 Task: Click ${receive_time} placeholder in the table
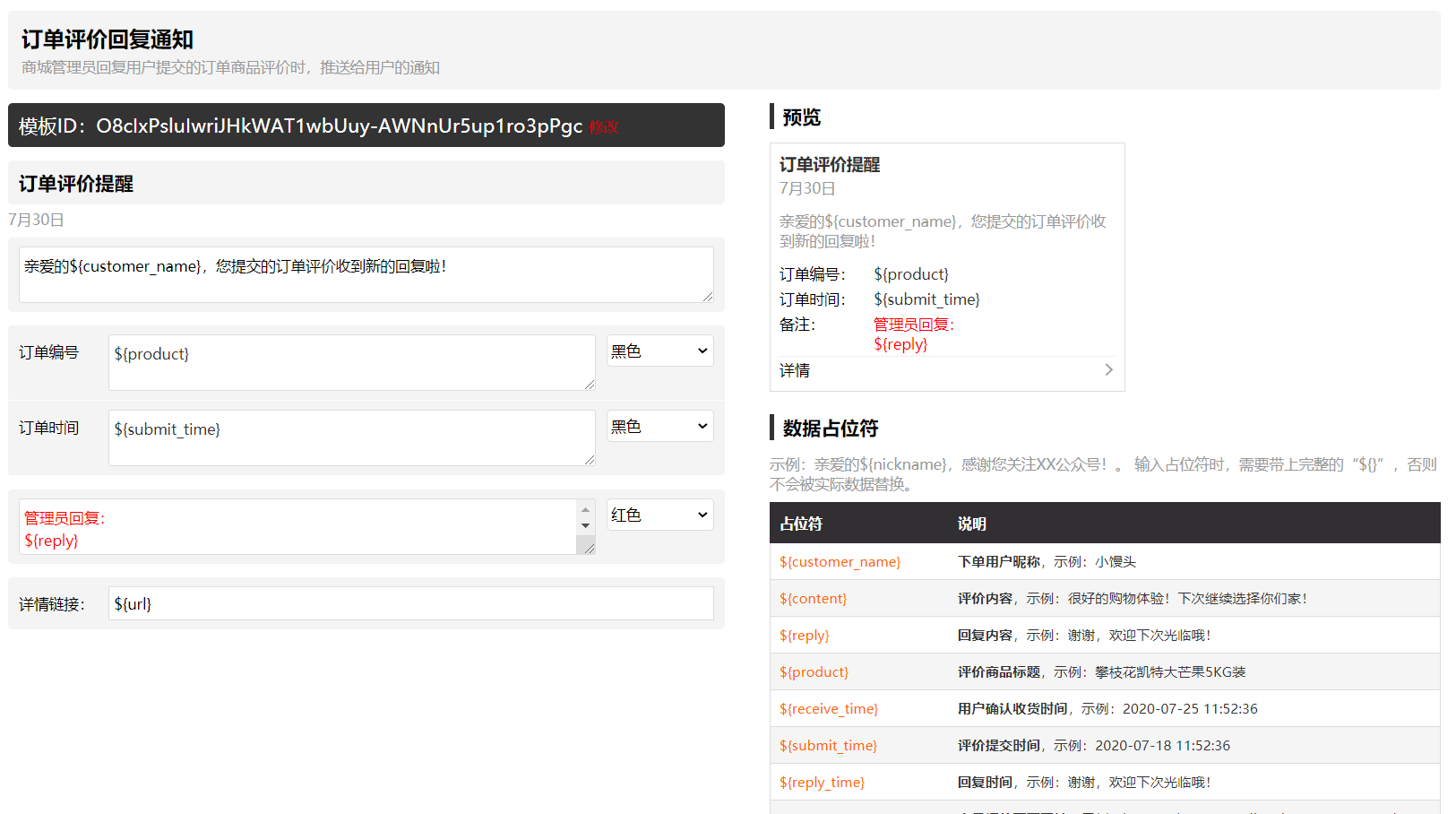click(x=829, y=709)
